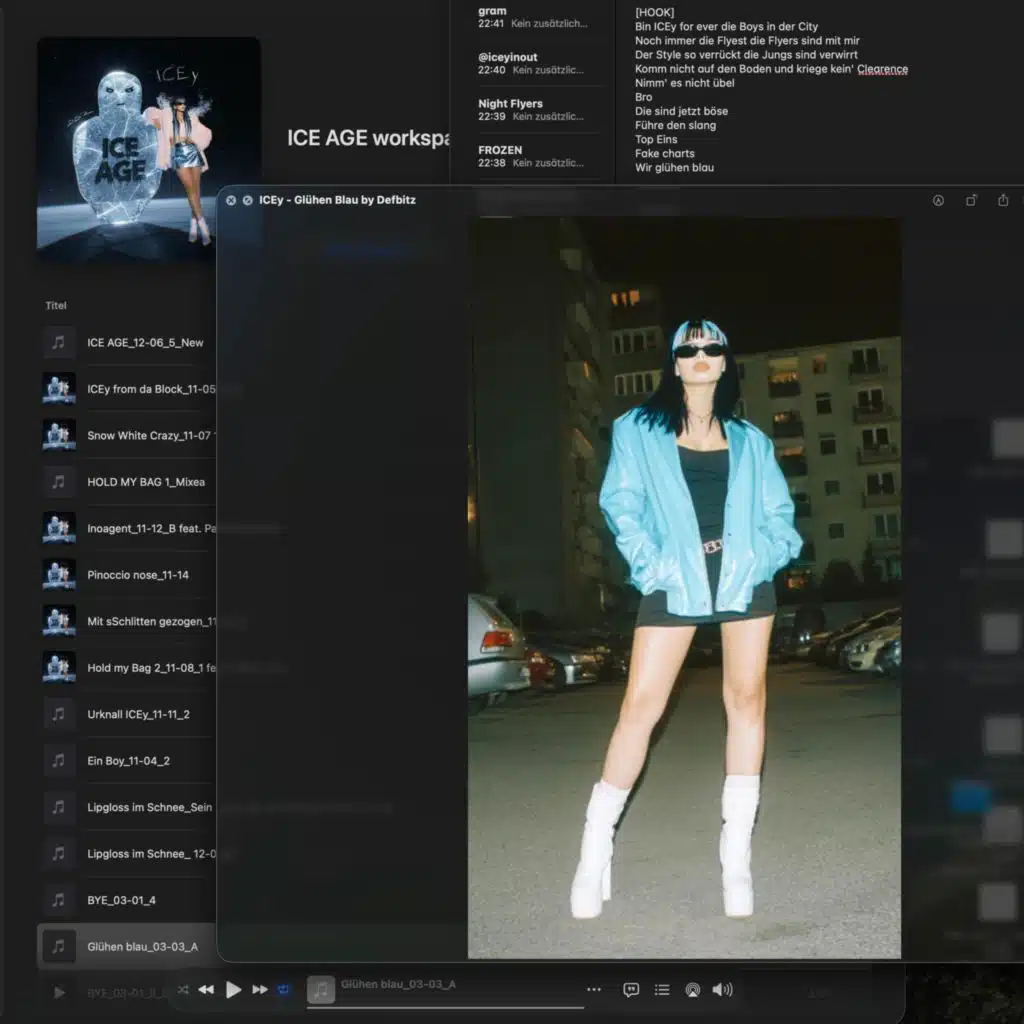Click the volume speaker icon
Image resolution: width=1024 pixels, height=1024 pixels.
click(x=722, y=989)
